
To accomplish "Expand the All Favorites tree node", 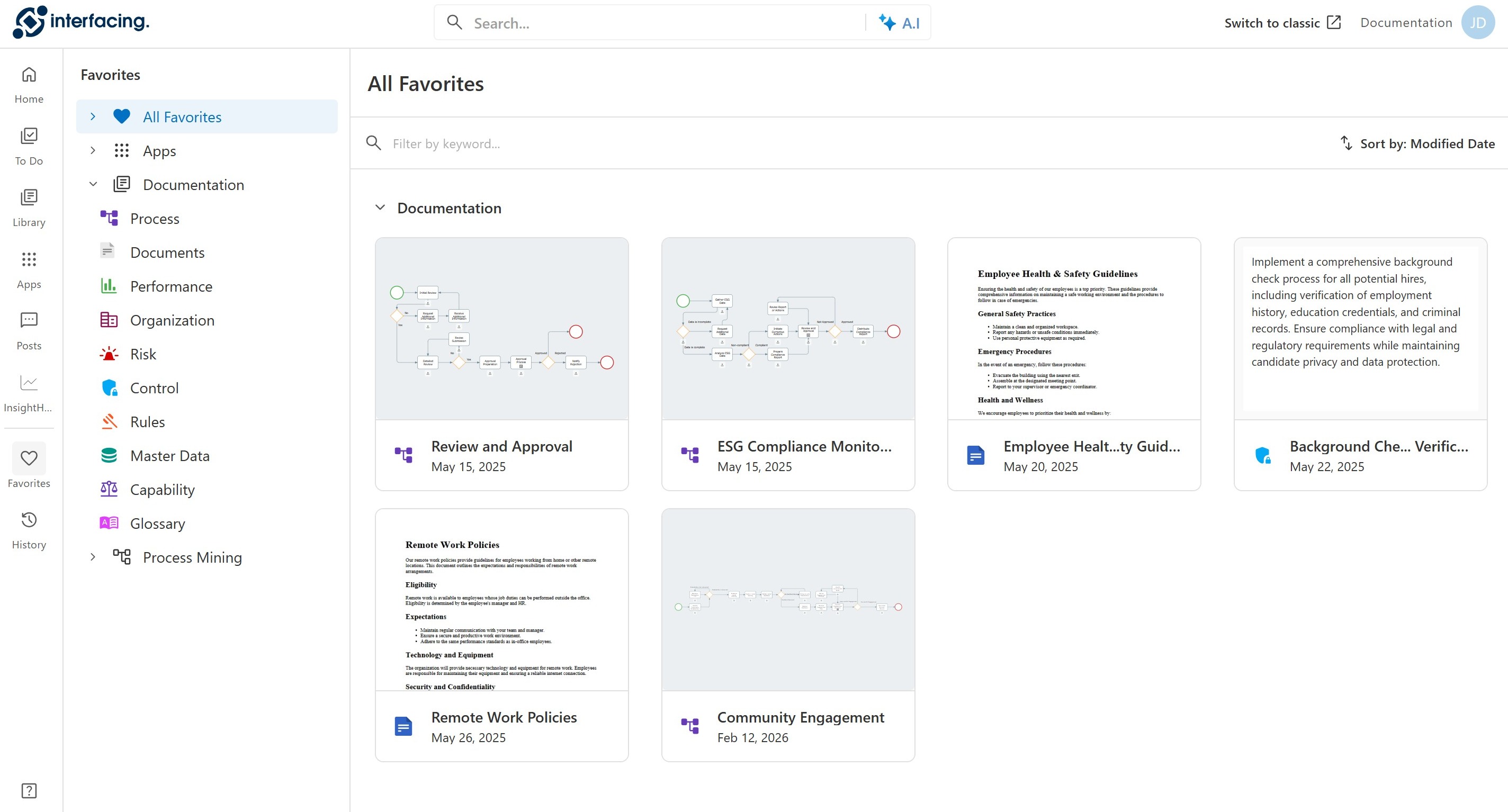I will [x=93, y=116].
